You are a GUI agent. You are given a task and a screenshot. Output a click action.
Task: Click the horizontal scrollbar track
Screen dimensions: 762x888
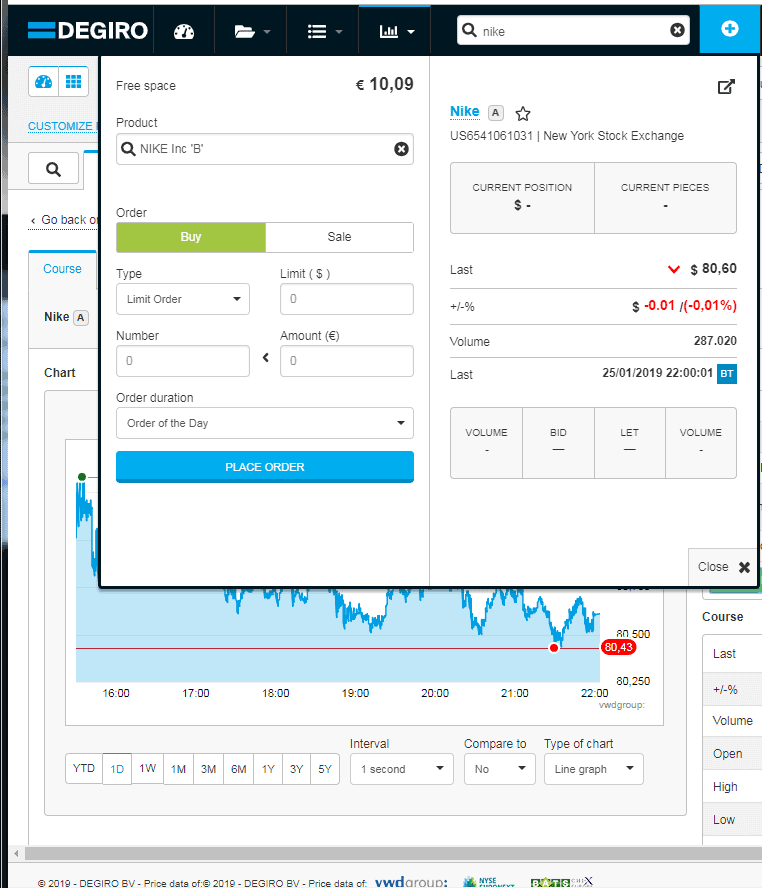(393, 853)
